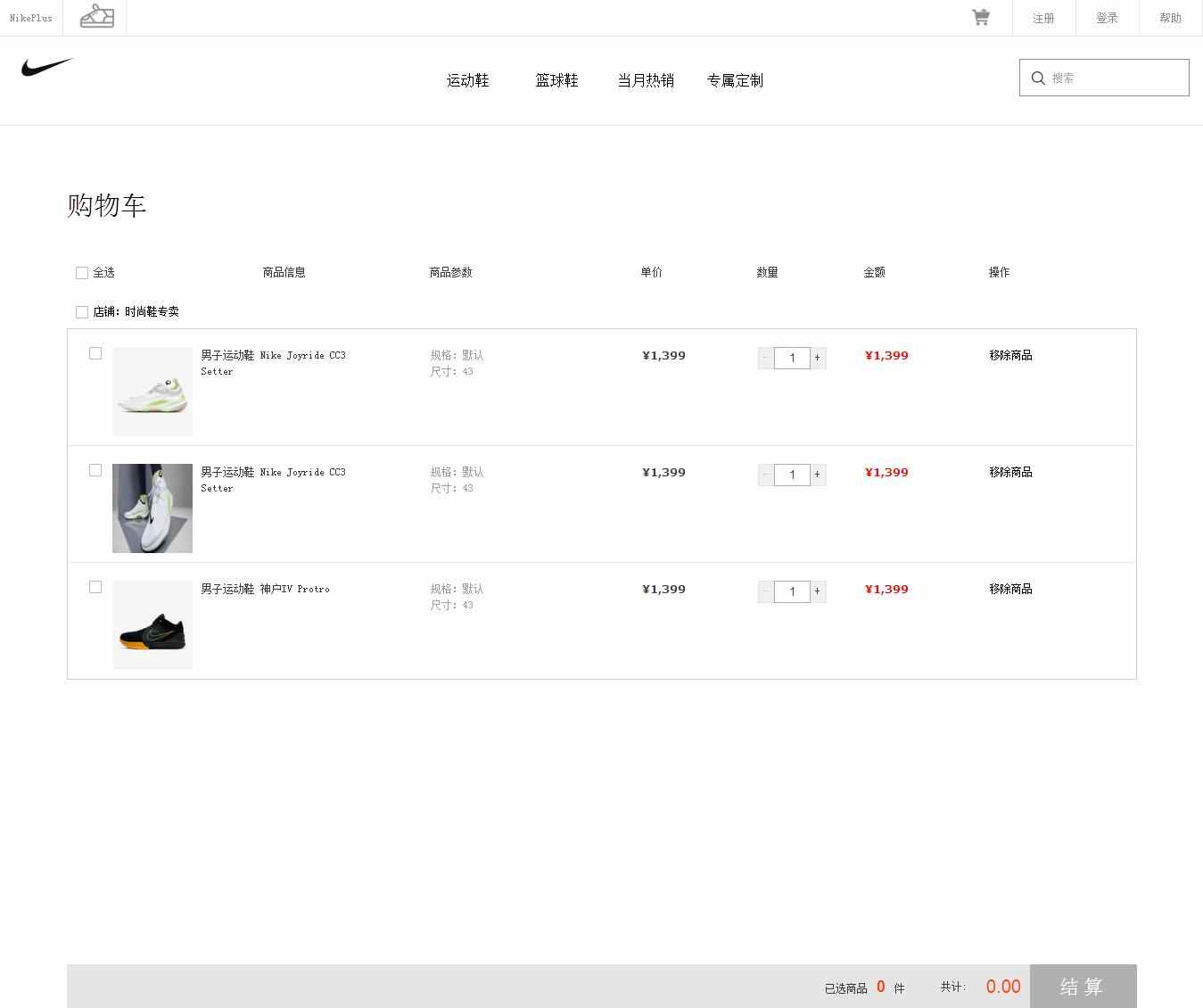Open the shopping cart icon

coord(980,17)
